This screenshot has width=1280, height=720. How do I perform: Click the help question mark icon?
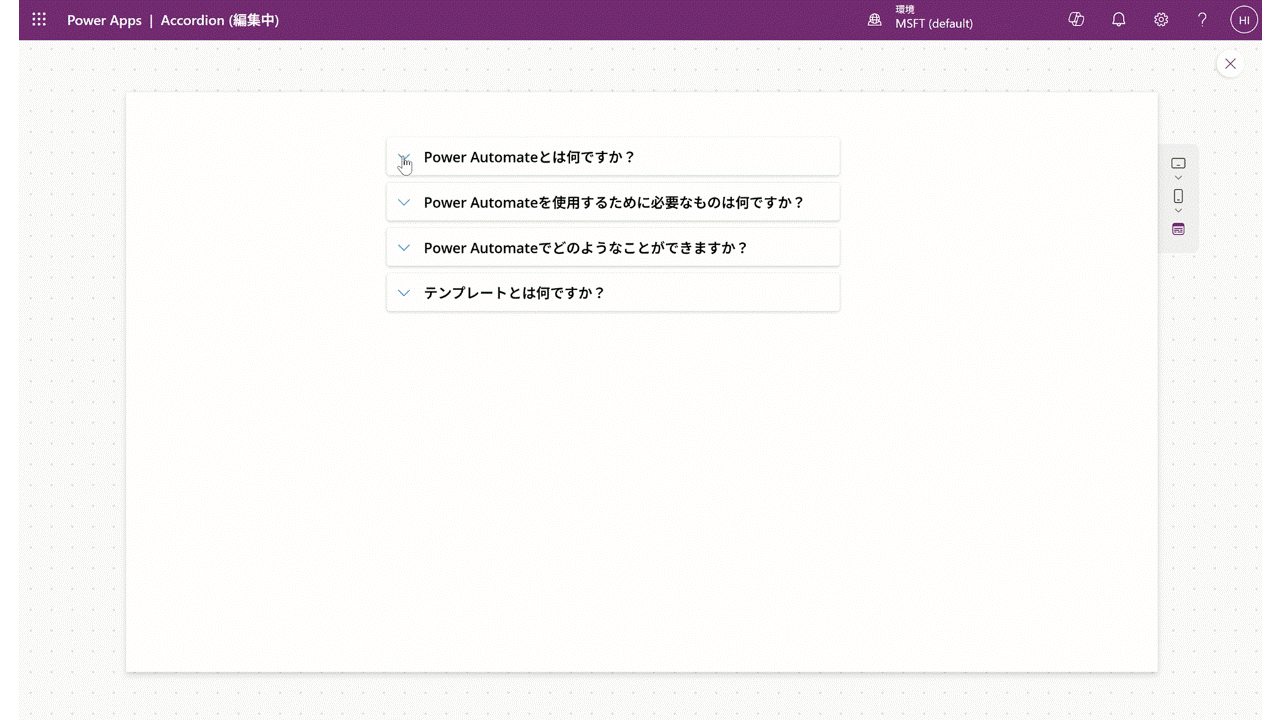(1203, 20)
